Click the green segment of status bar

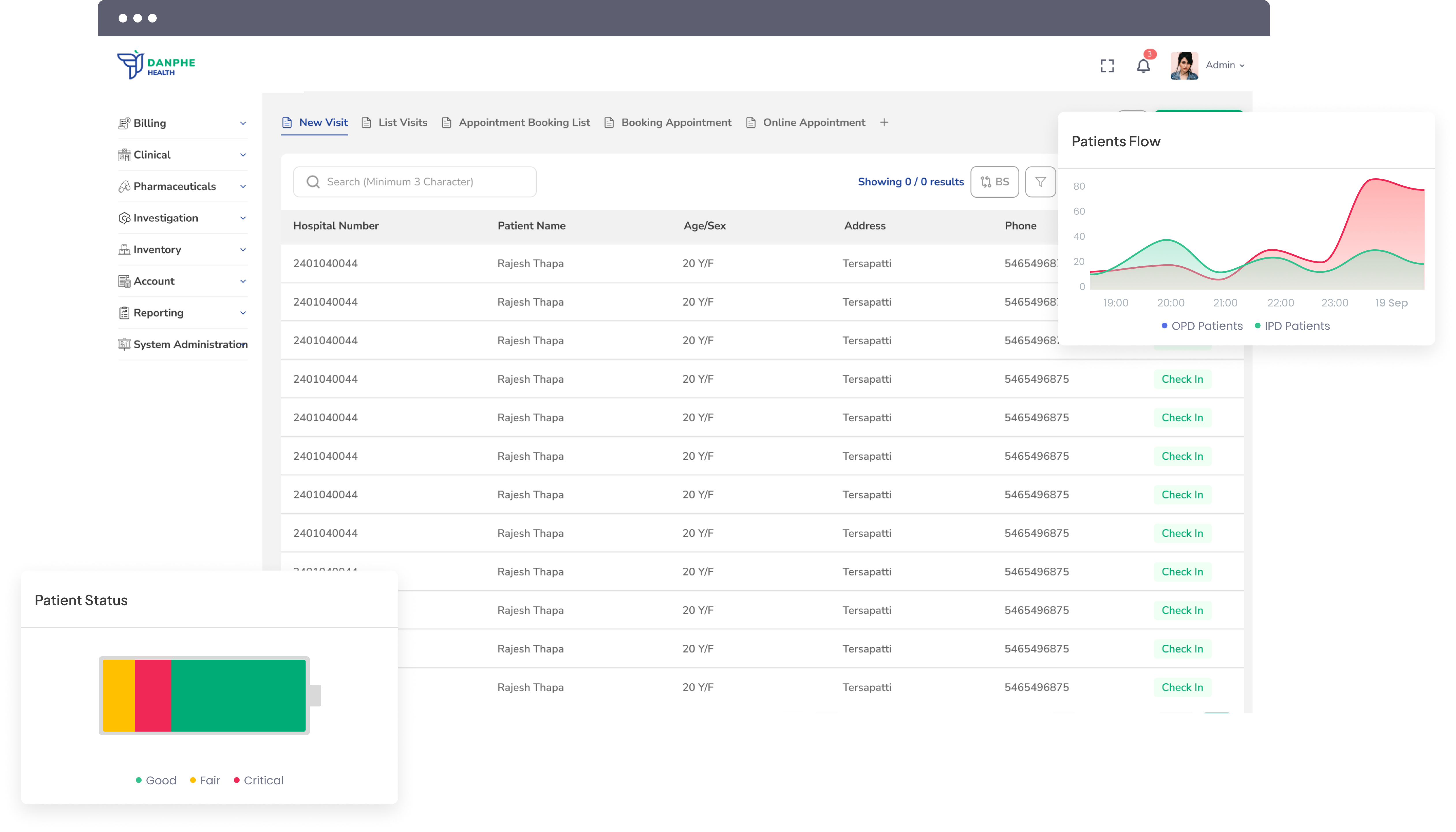(238, 695)
